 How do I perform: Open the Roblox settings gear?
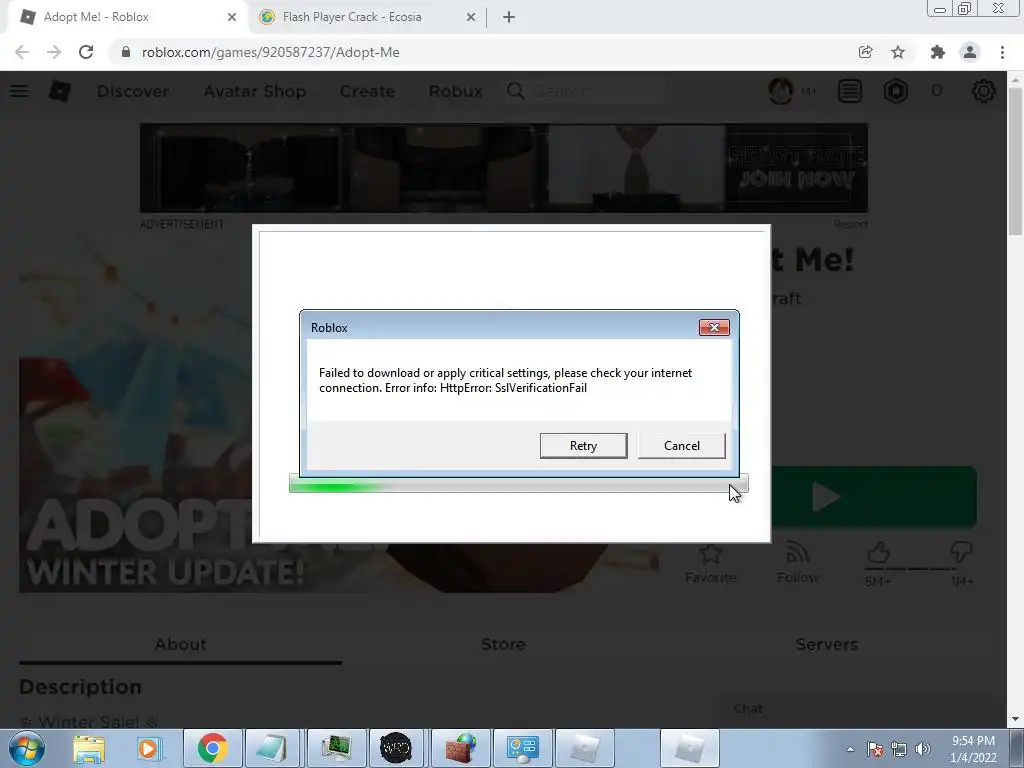pyautogui.click(x=984, y=91)
